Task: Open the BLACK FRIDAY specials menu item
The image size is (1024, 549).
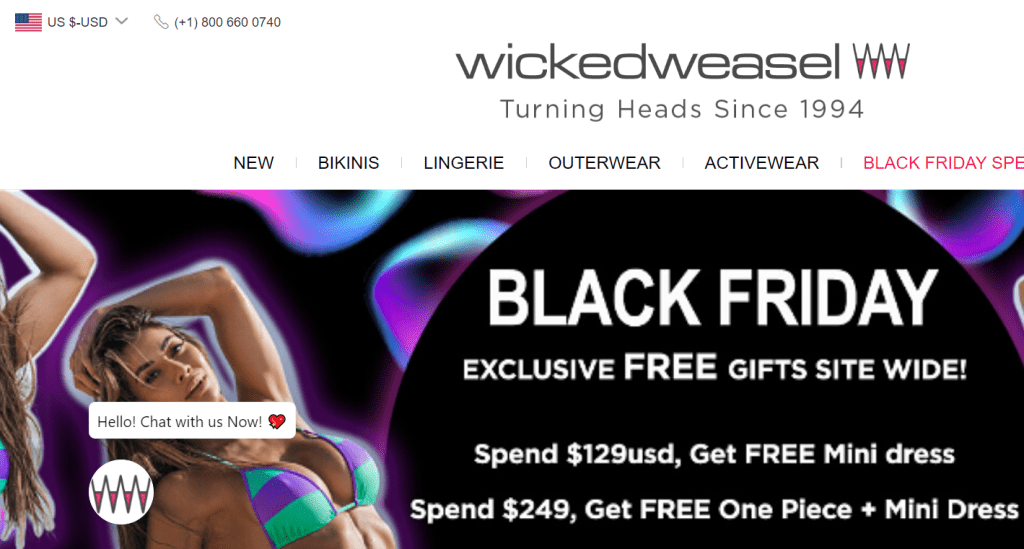Action: (943, 163)
